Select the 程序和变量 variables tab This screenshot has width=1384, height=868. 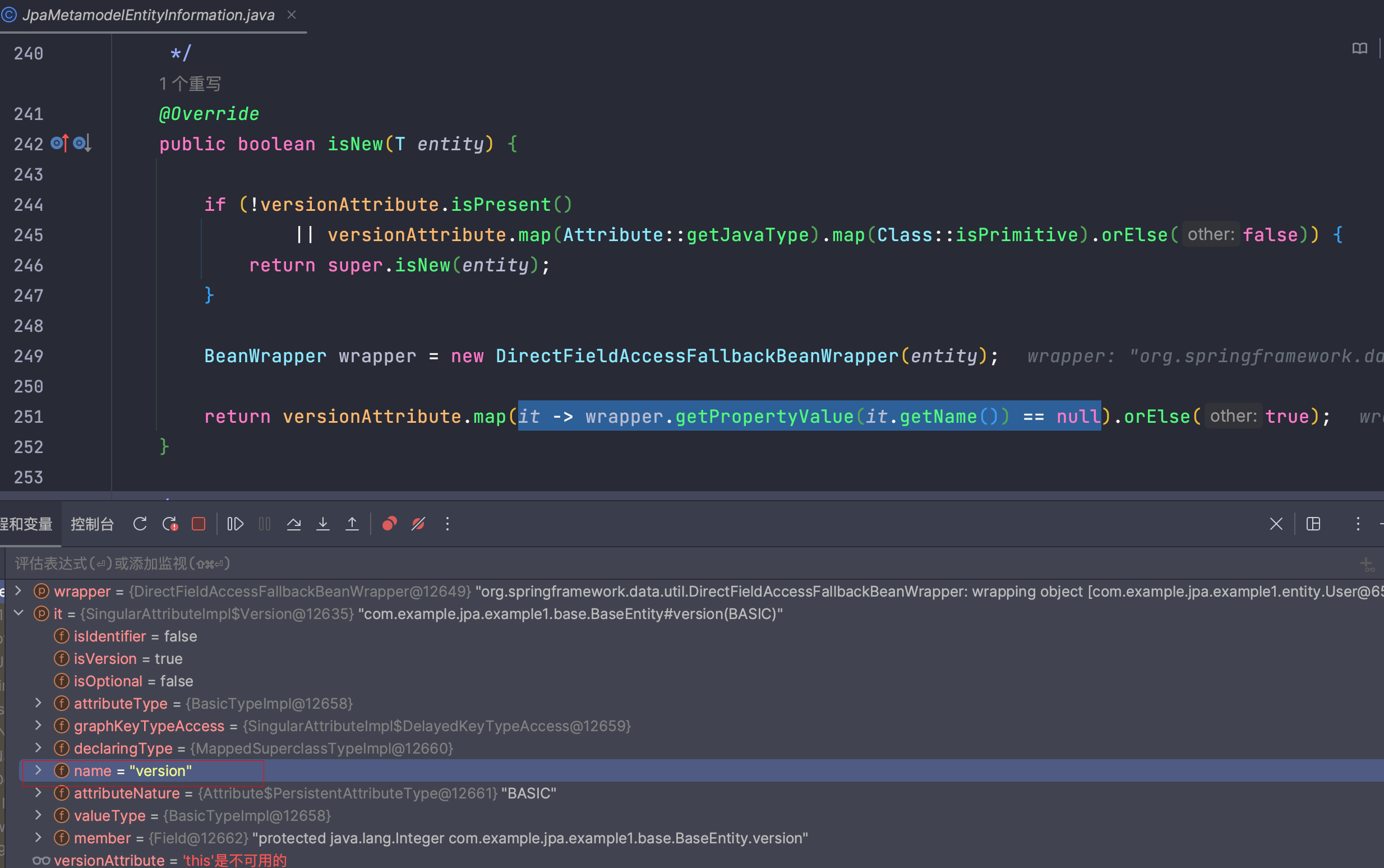tap(31, 524)
